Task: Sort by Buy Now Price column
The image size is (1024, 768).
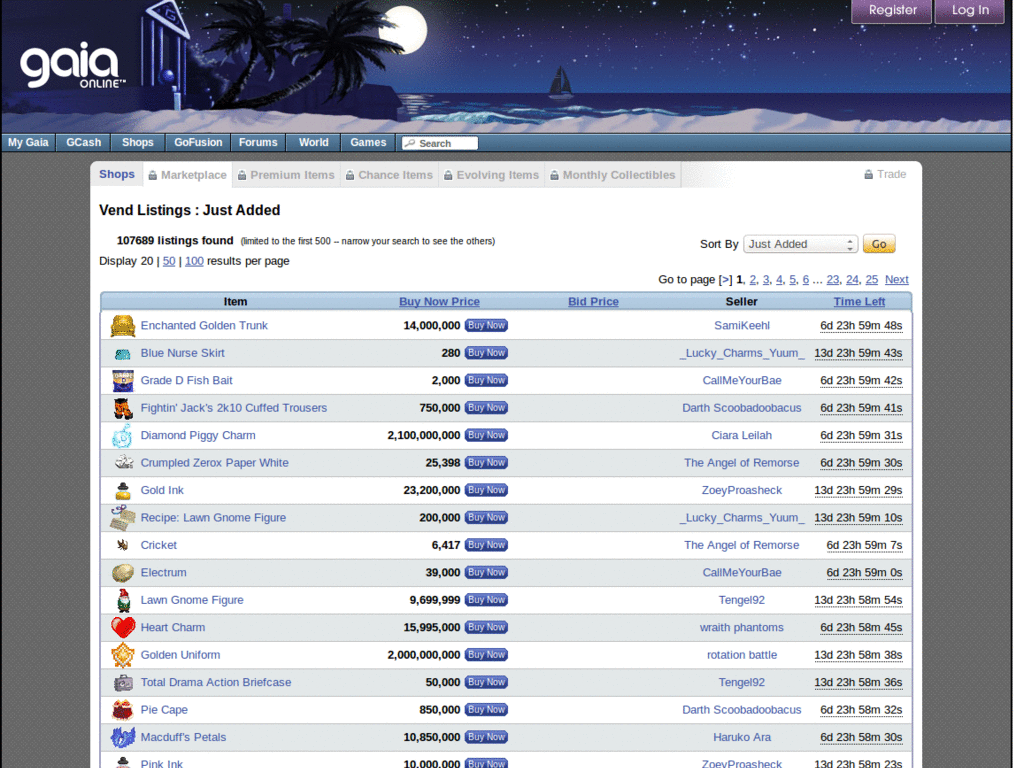Action: click(x=439, y=302)
